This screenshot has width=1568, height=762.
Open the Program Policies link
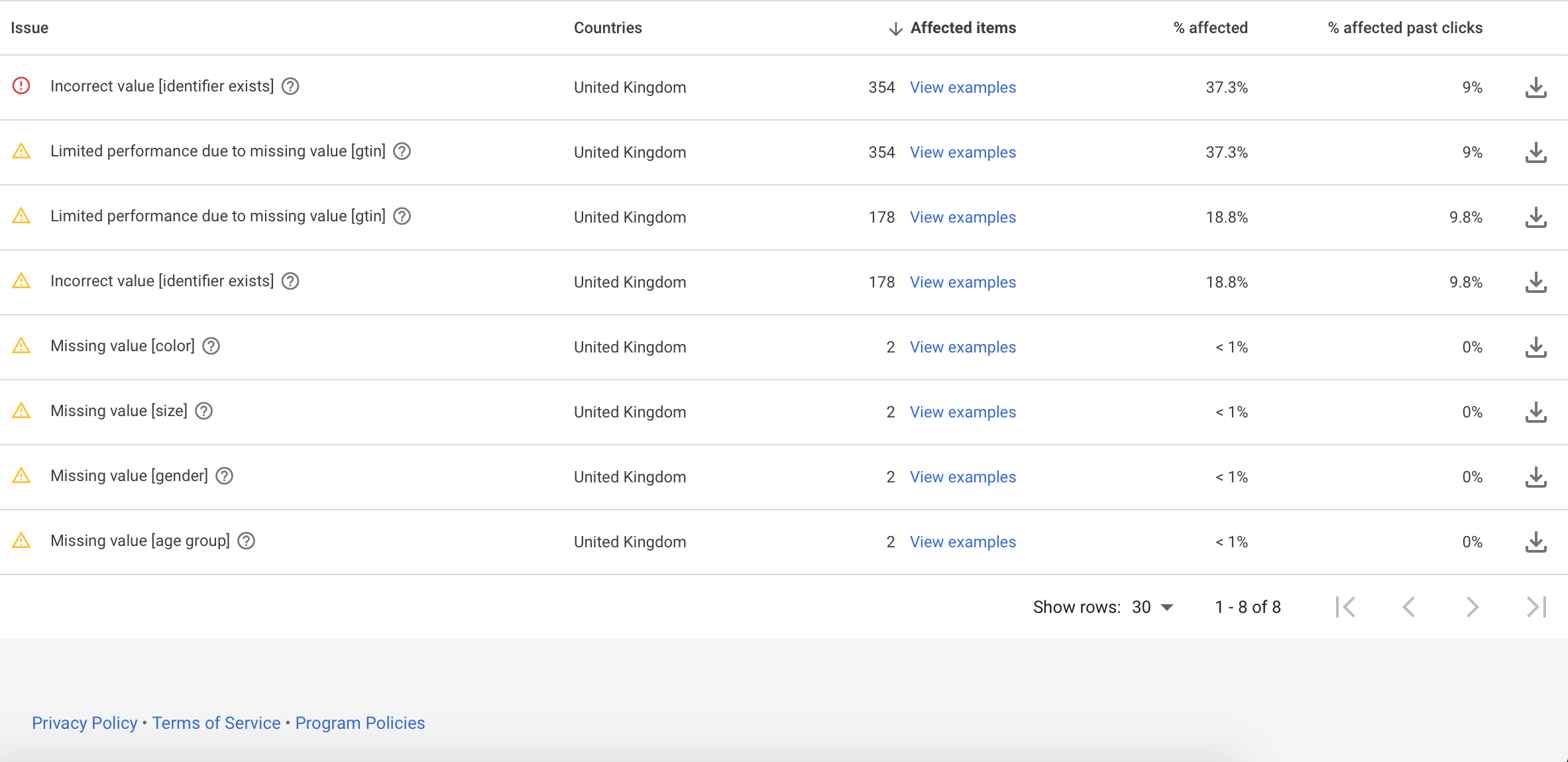pos(360,723)
